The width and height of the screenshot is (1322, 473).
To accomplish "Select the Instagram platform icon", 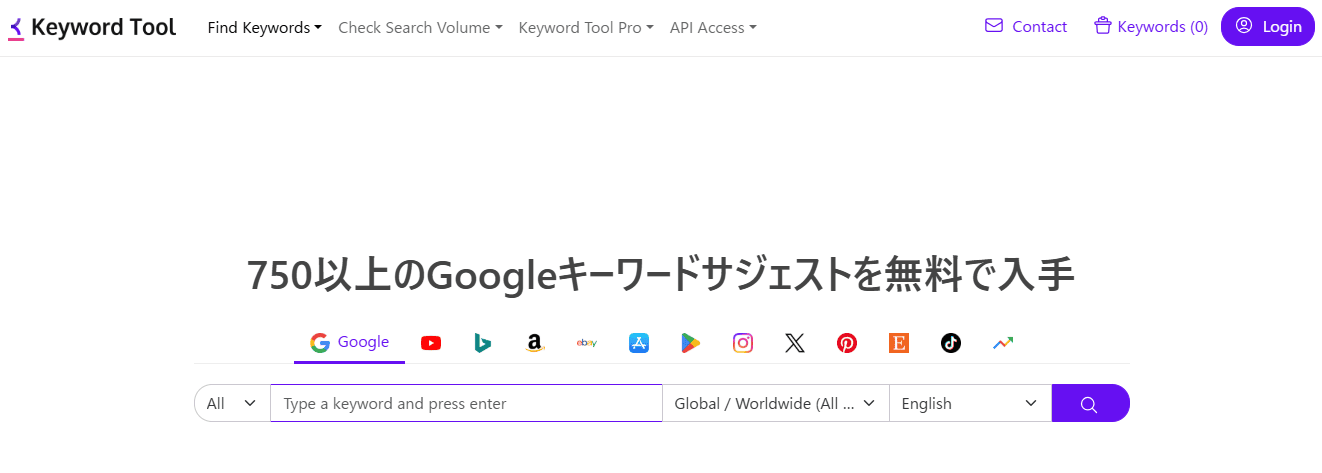I will pos(743,343).
